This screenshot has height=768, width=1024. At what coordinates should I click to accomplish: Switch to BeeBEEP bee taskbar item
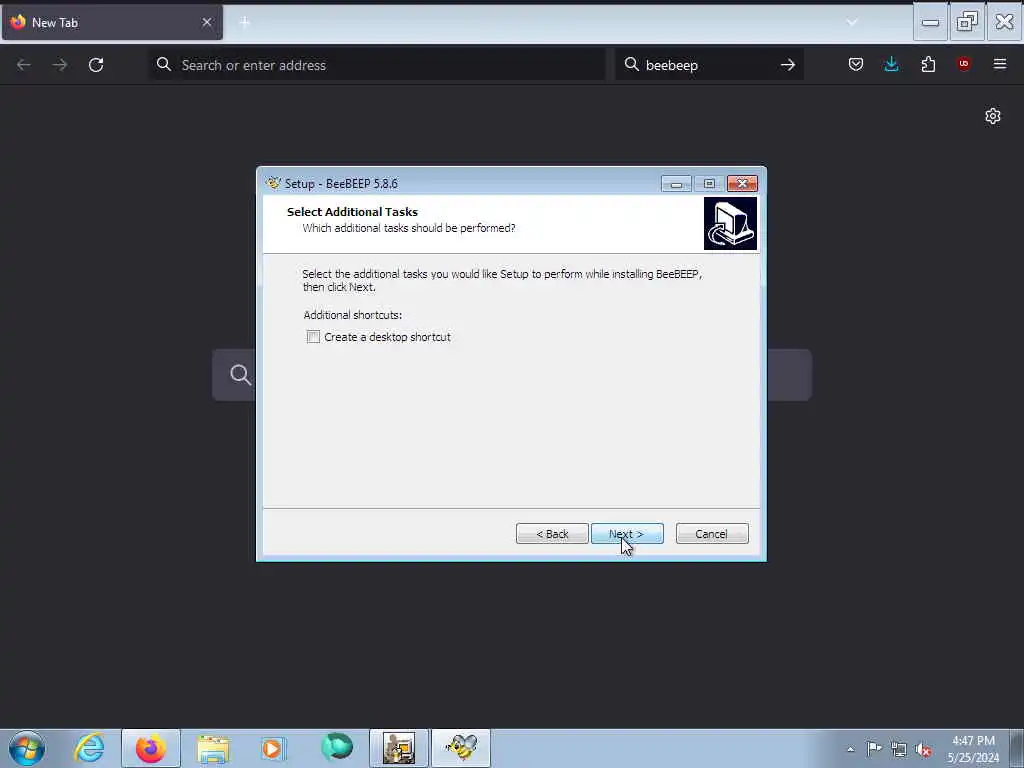coord(461,748)
